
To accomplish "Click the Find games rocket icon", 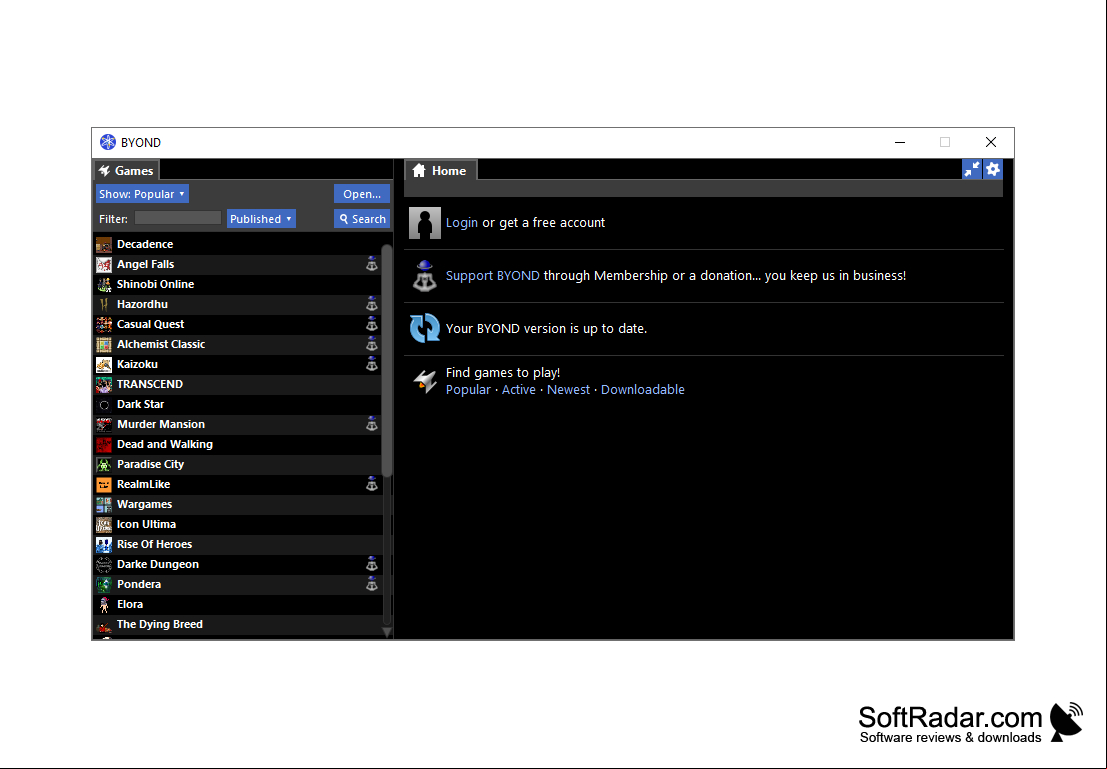I will [x=425, y=381].
